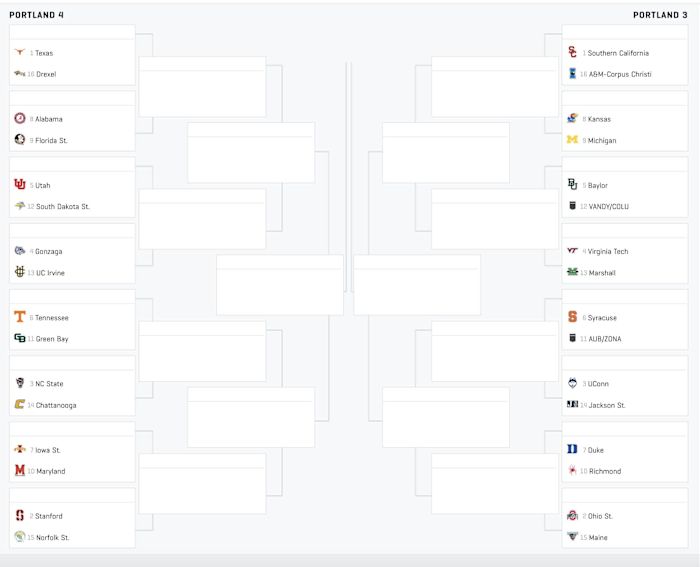700x567 pixels.
Task: Select the Maryland team logo
Action: click(x=20, y=471)
